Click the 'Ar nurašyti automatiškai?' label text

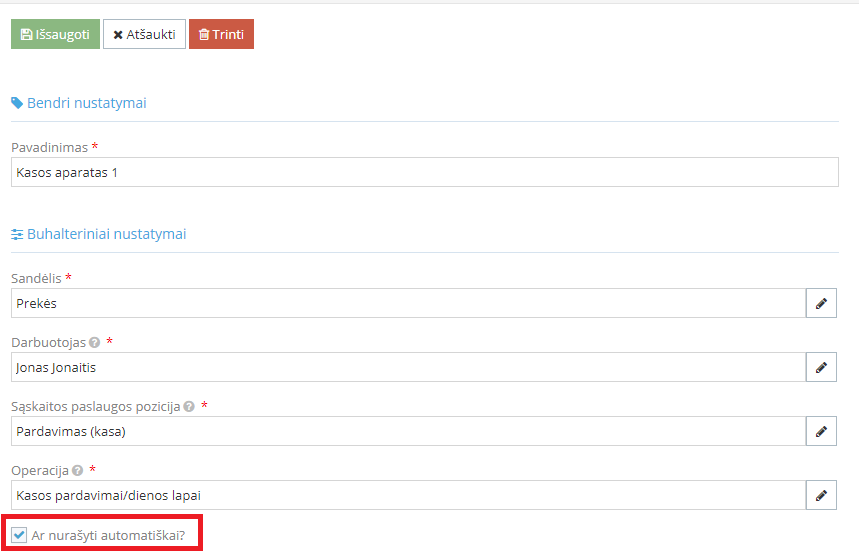pyautogui.click(x=108, y=535)
